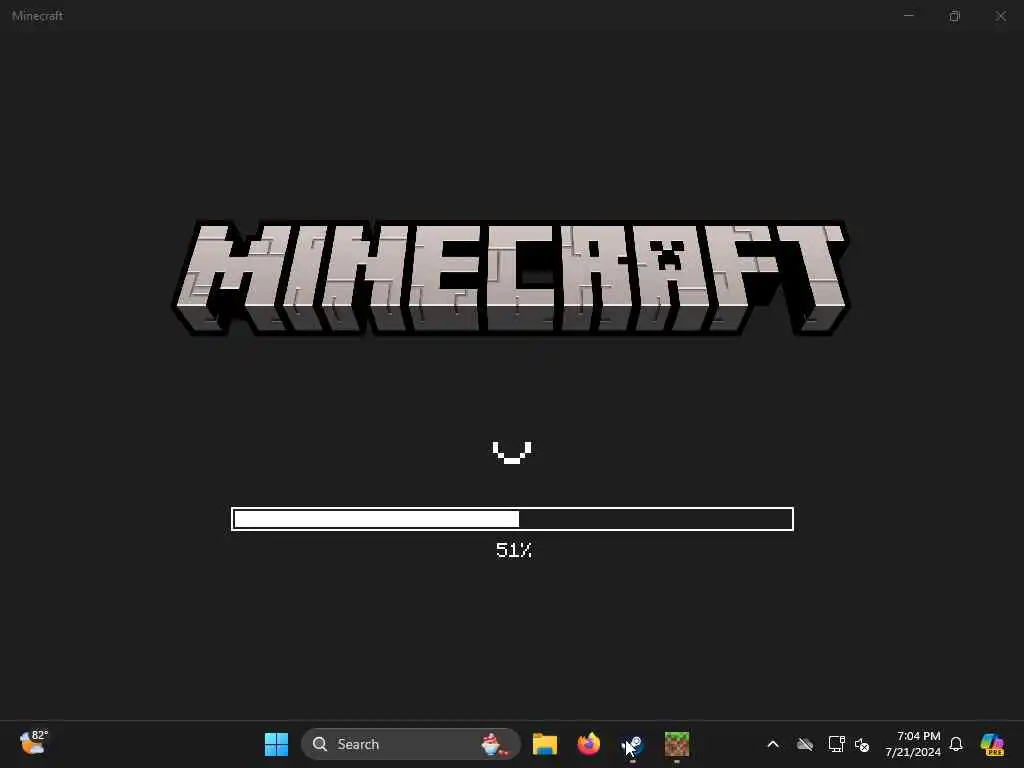Image resolution: width=1024 pixels, height=768 pixels.
Task: Launch Firefox from the taskbar
Action: [x=588, y=744]
